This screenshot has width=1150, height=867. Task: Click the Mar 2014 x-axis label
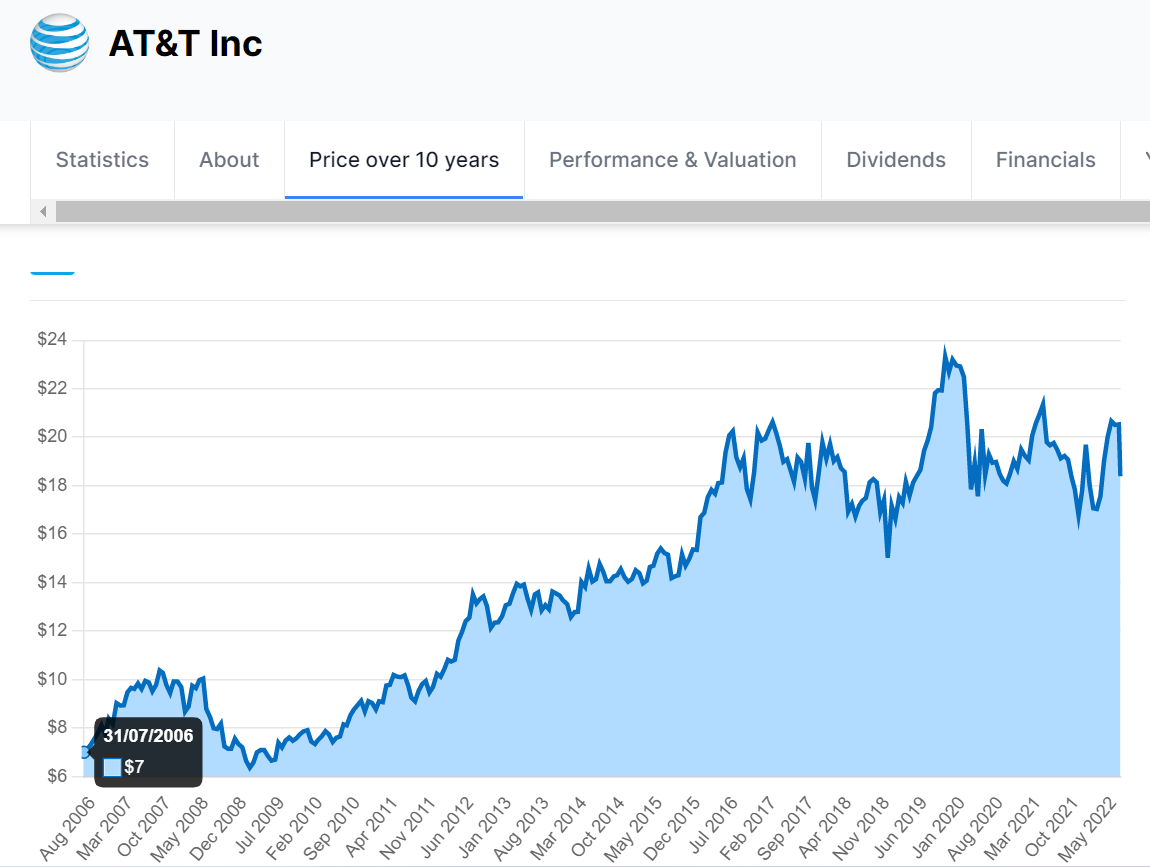click(559, 829)
